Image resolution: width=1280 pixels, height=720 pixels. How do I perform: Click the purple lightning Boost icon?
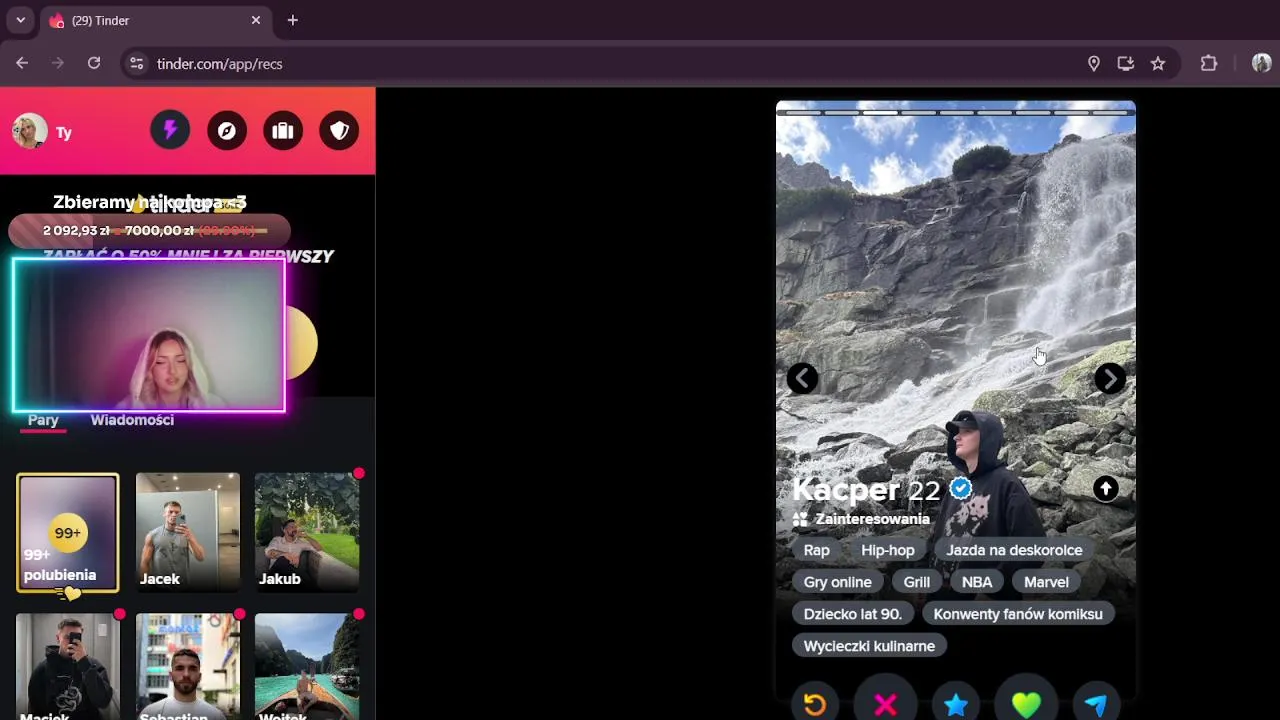pos(170,131)
